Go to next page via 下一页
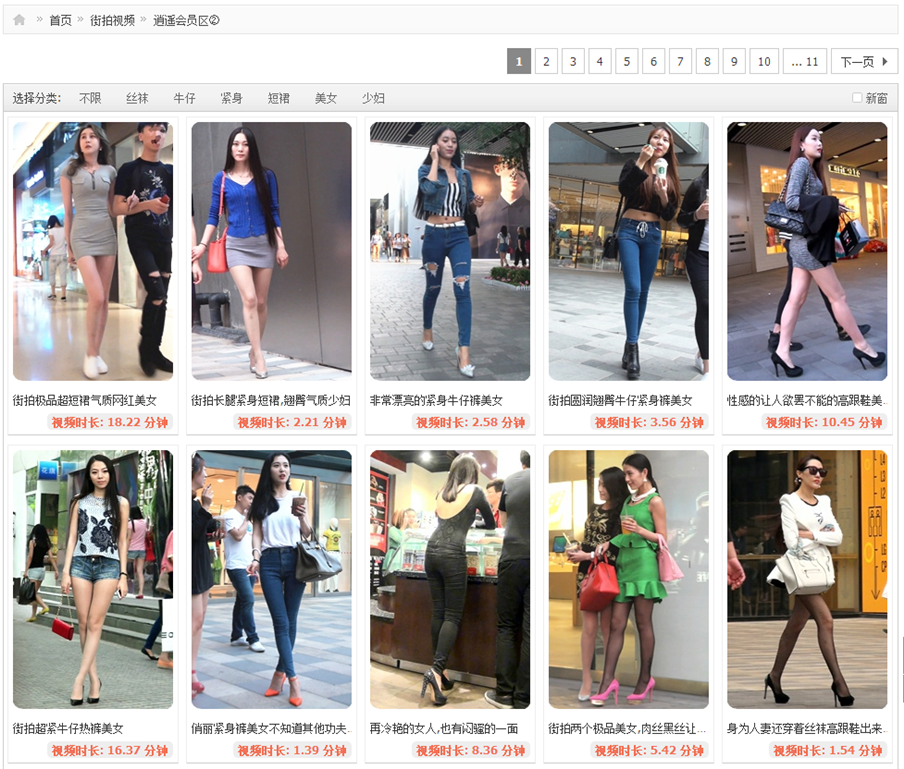904x769 pixels. [864, 62]
